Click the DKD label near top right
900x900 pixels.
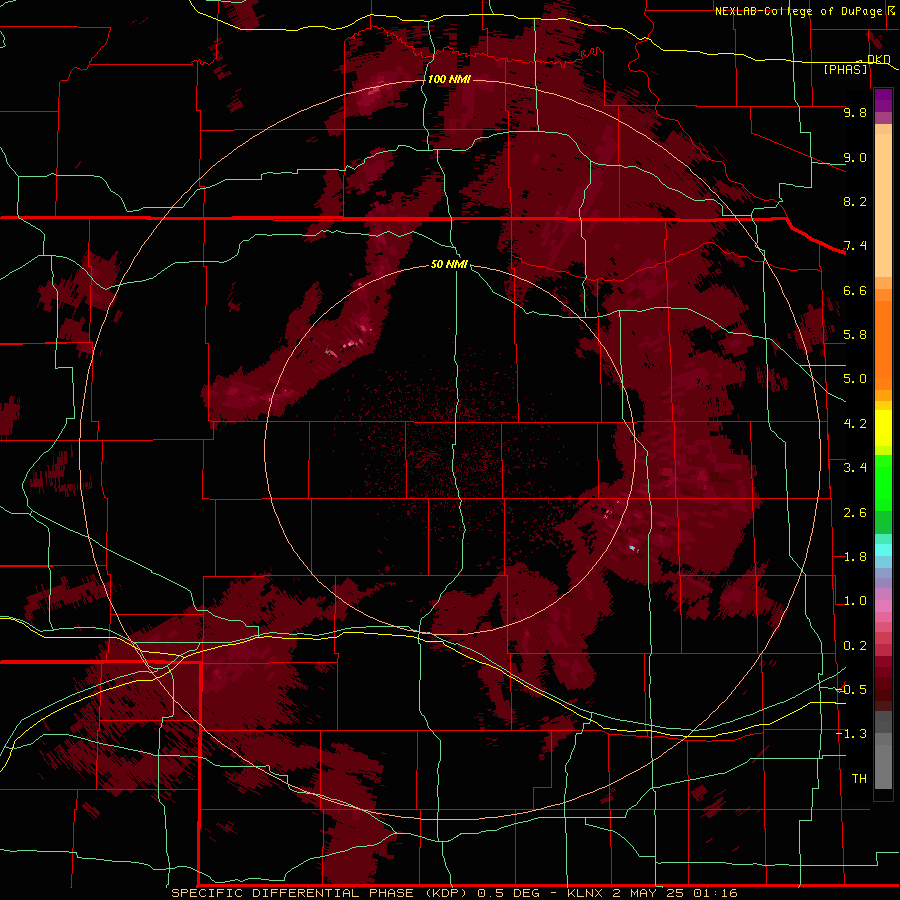coord(879,59)
